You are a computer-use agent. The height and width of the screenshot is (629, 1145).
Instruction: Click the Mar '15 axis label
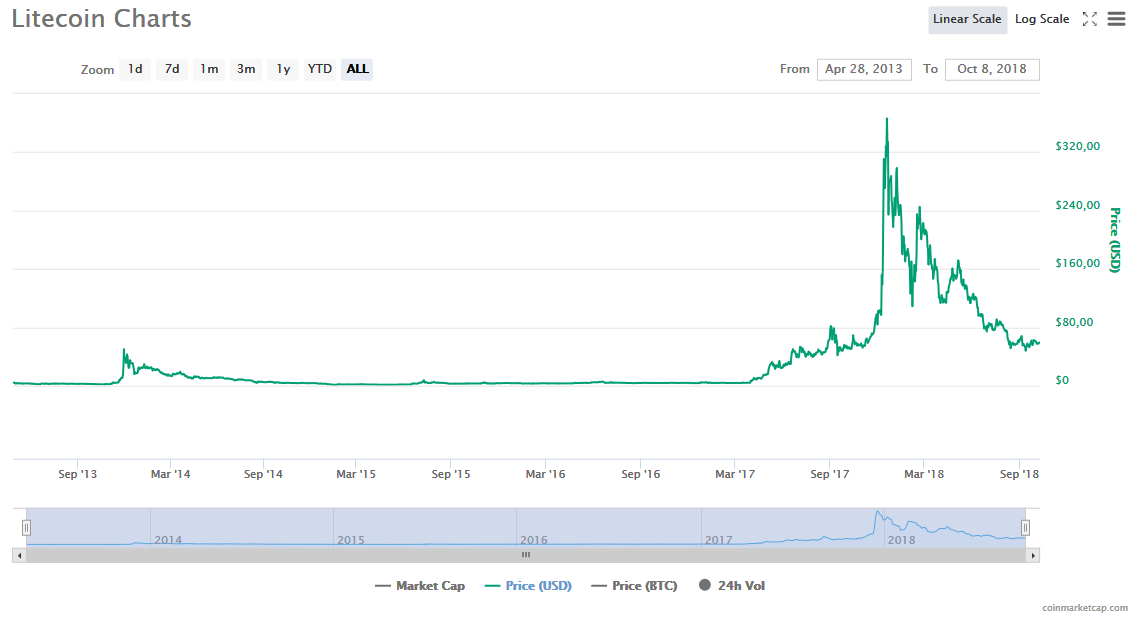point(356,474)
